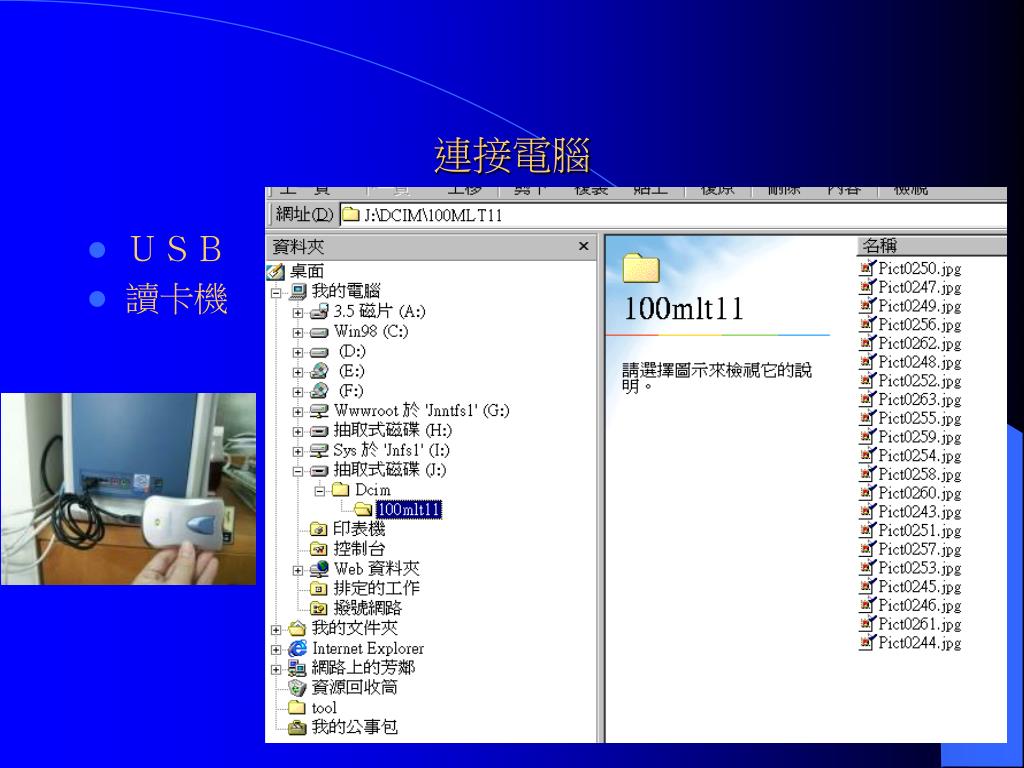
Task: Select file Pict0249.jpg
Action: tap(911, 306)
